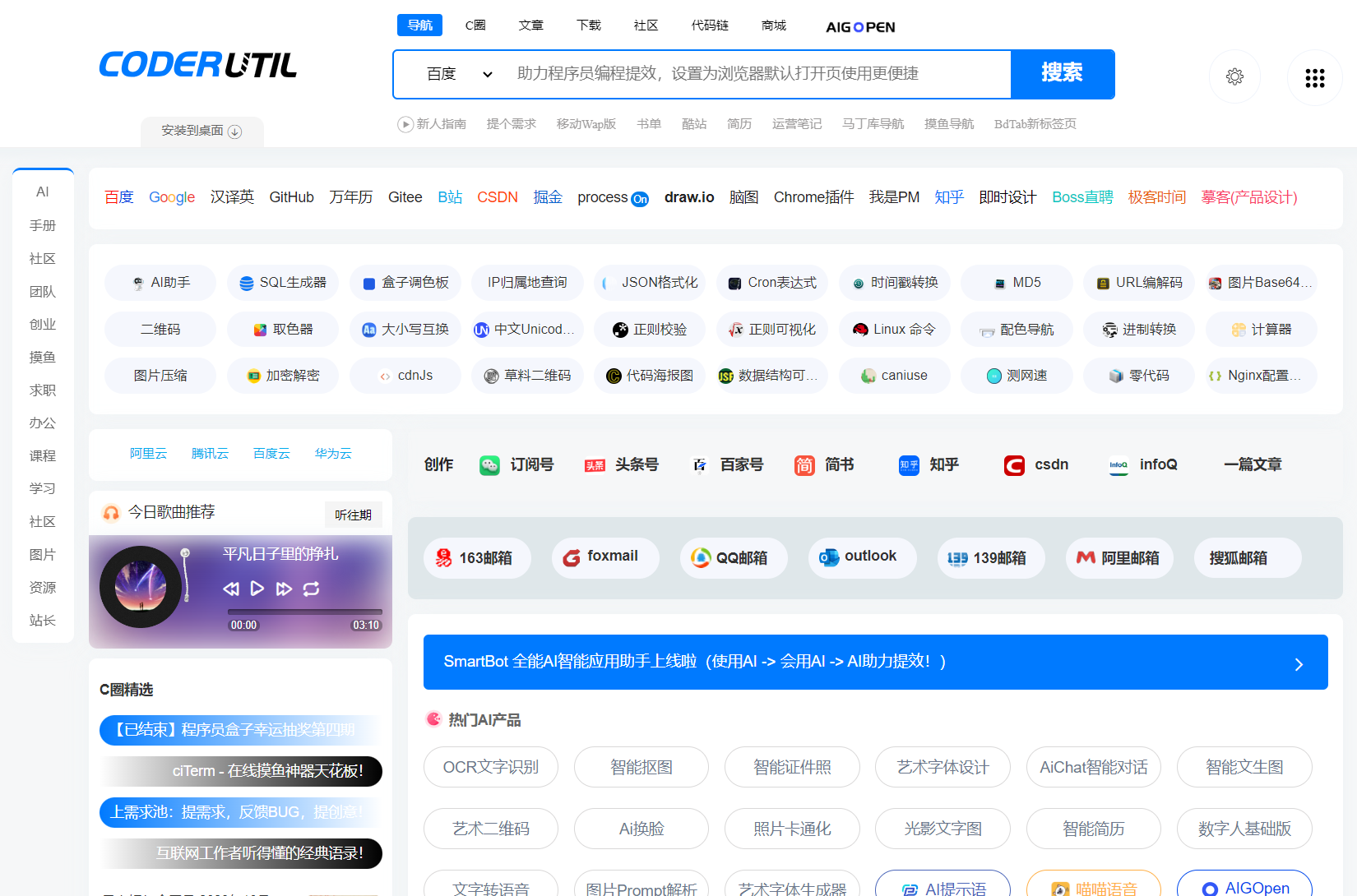Image resolution: width=1357 pixels, height=896 pixels.
Task: Open the 正则校验 tool
Action: 650,330
